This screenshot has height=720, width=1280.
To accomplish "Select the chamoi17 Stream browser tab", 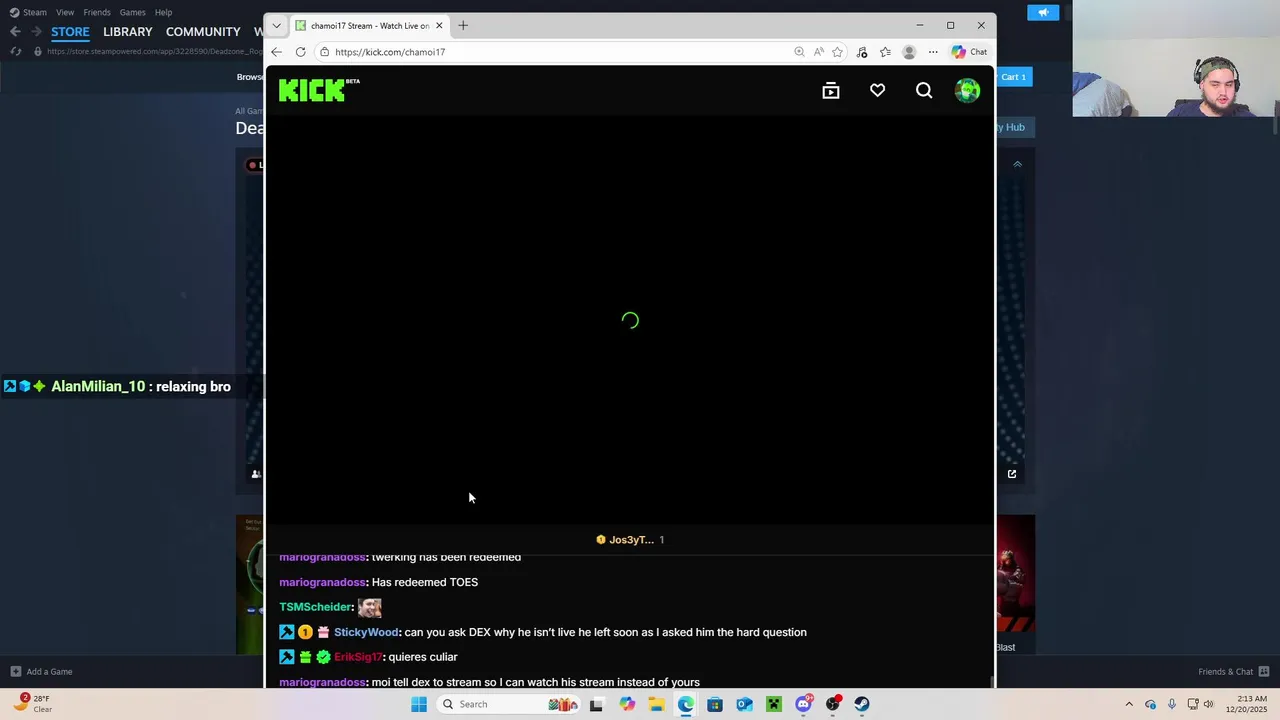I will pos(368,25).
